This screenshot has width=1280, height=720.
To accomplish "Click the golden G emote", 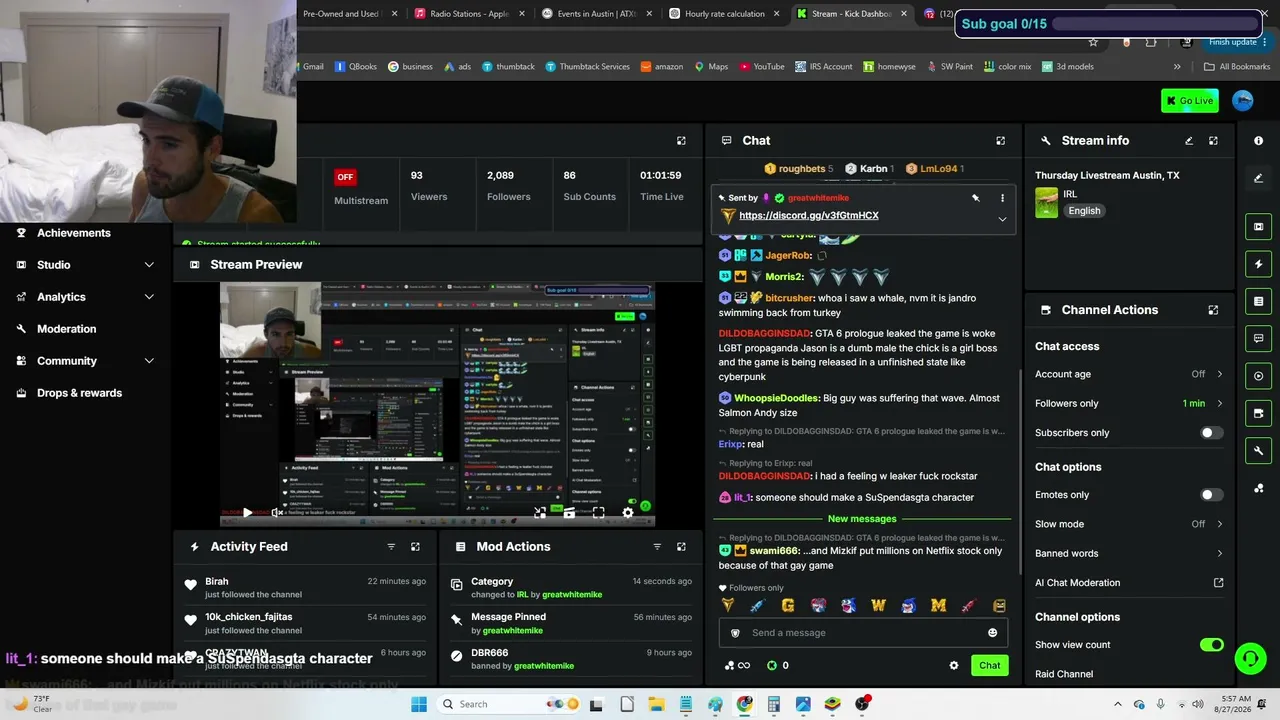I will tap(788, 606).
